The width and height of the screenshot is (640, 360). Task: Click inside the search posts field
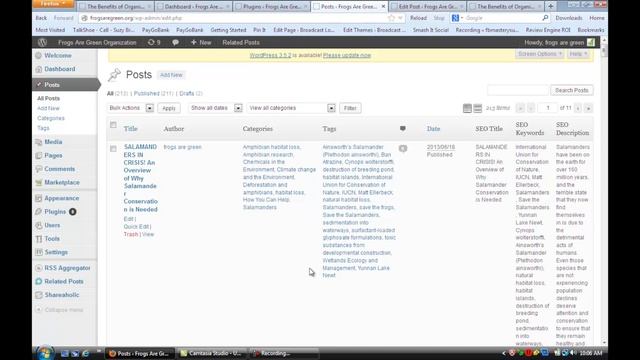pyautogui.click(x=518, y=90)
